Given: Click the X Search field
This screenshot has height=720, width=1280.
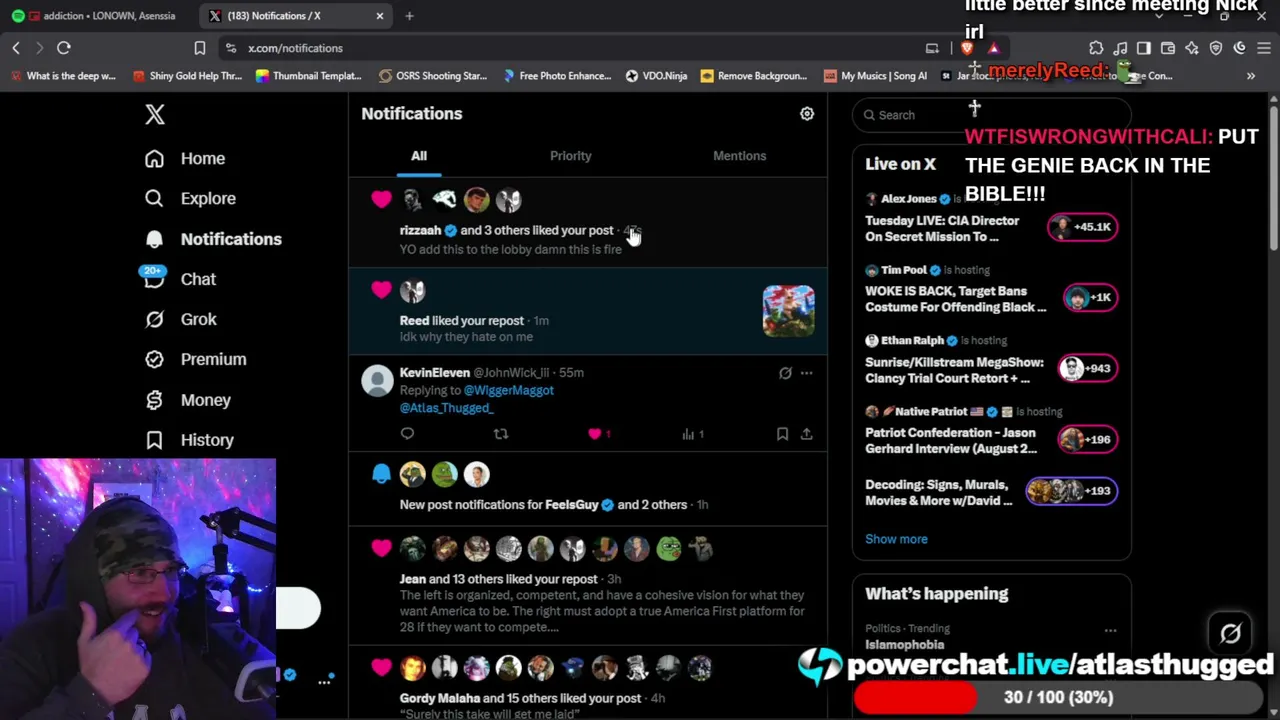Looking at the screenshot, I should pos(991,115).
